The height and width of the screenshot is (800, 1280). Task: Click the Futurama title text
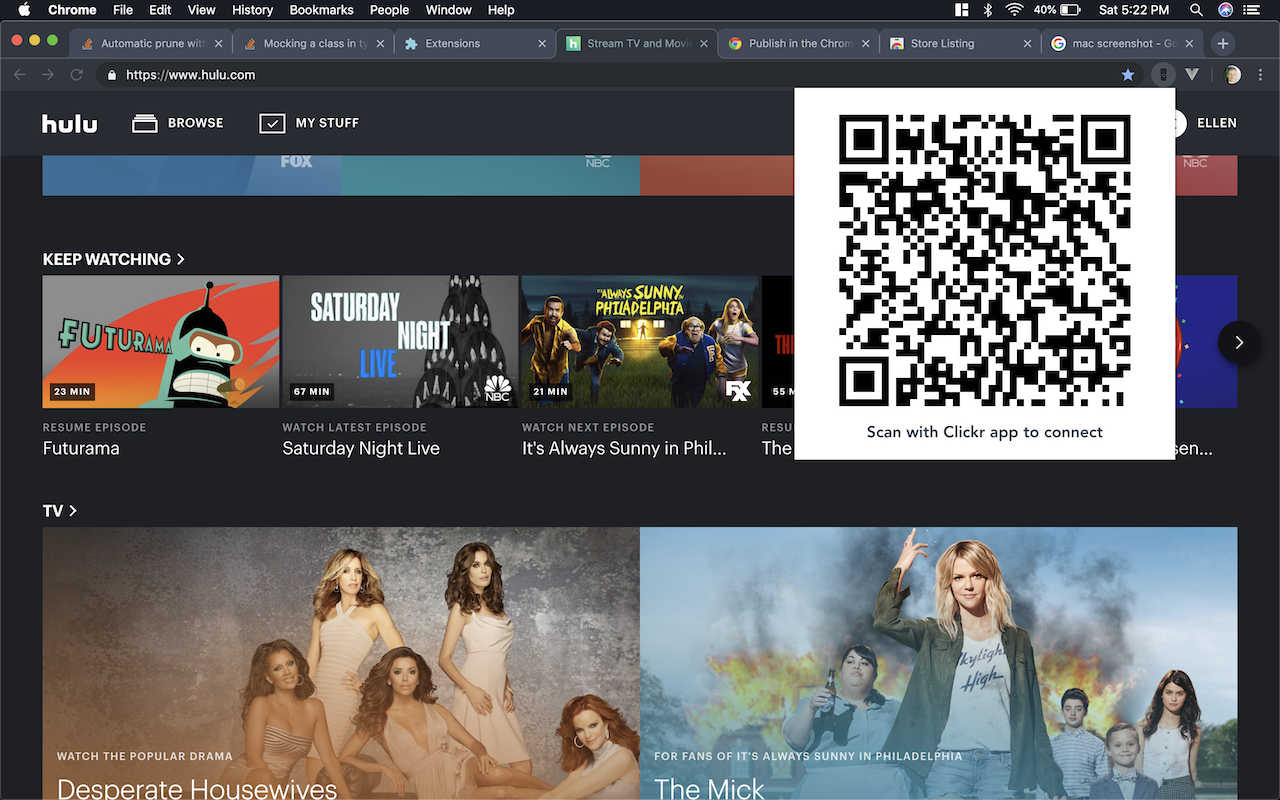(x=81, y=448)
